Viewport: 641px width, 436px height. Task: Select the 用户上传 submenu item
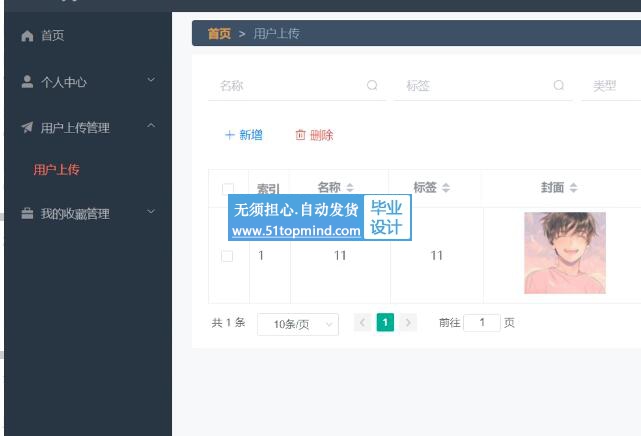[56, 170]
